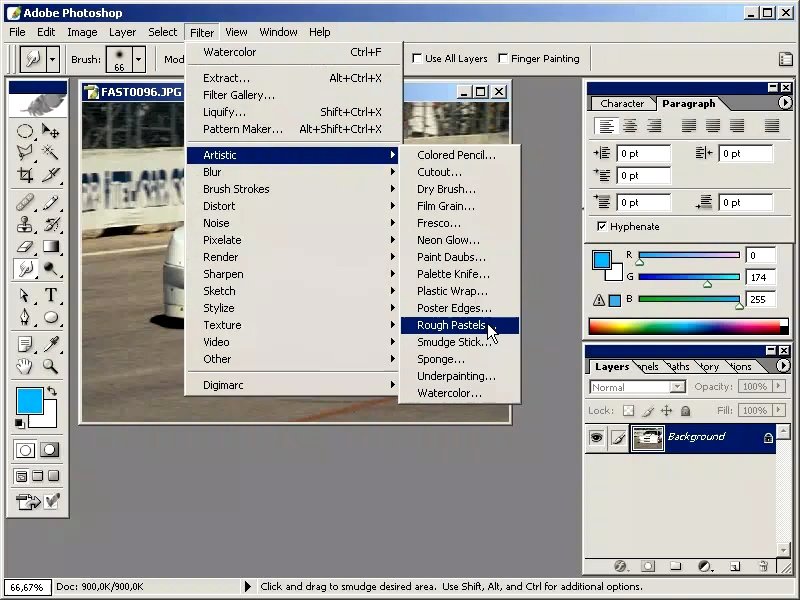Select the Move tool
The width and height of the screenshot is (800, 600).
point(51,131)
